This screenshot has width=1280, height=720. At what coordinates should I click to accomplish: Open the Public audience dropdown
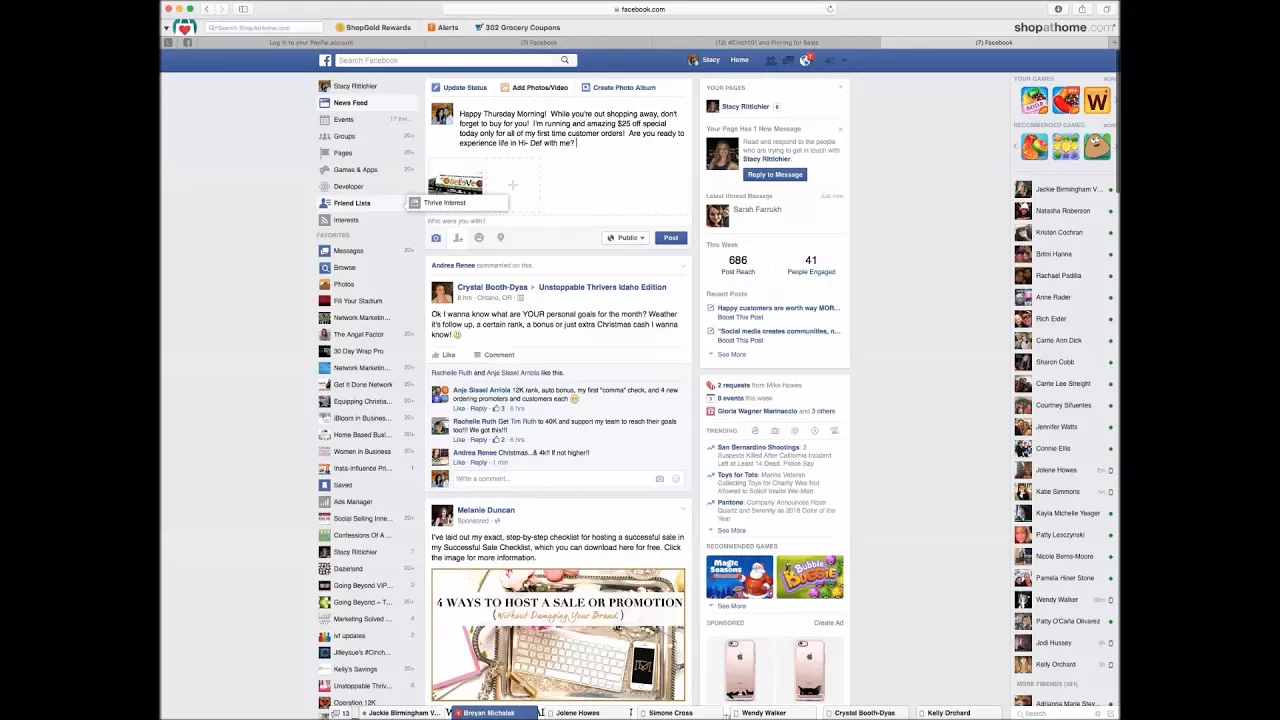pyautogui.click(x=626, y=238)
